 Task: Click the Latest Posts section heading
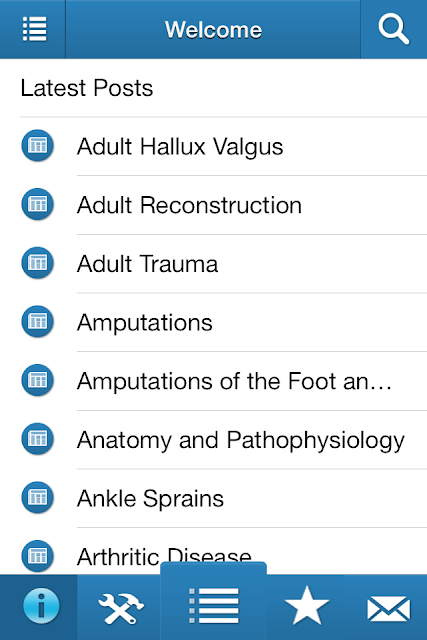coord(87,88)
